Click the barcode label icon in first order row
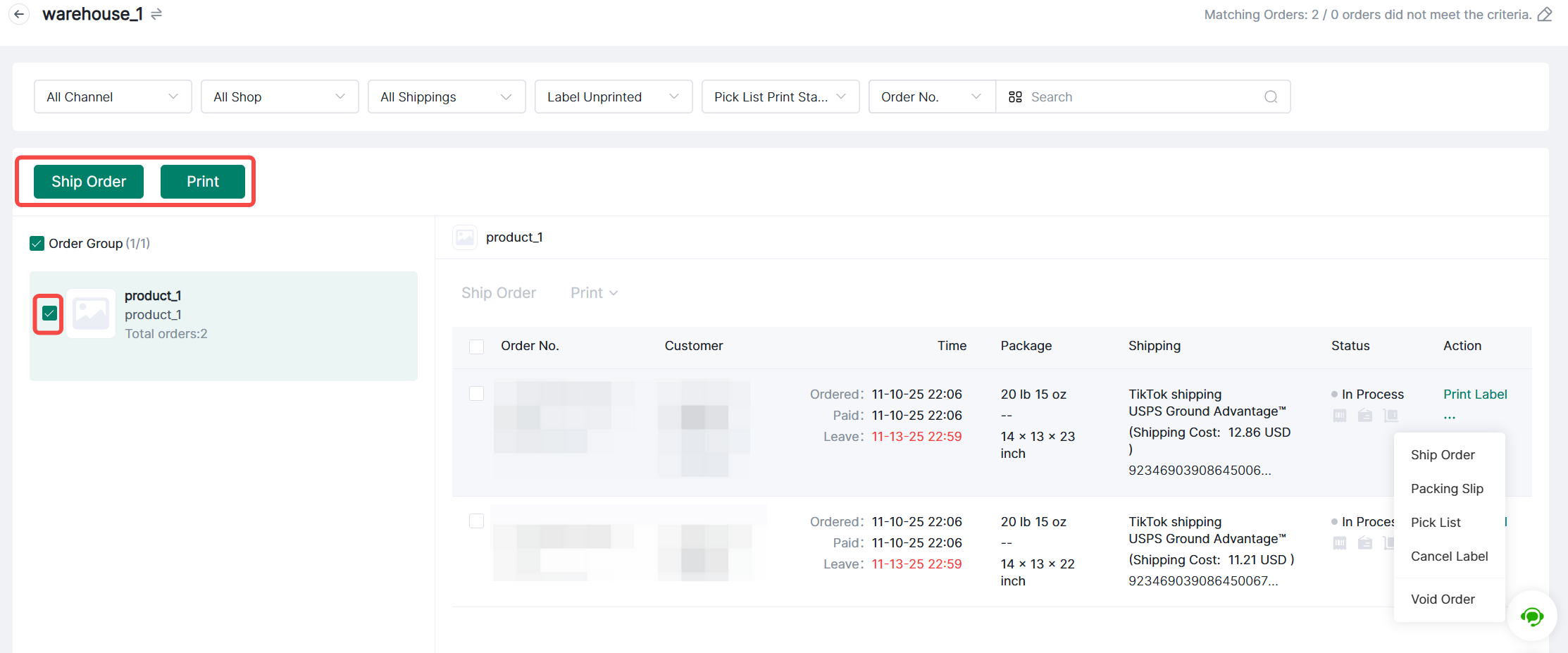The height and width of the screenshot is (653, 1568). click(1340, 416)
